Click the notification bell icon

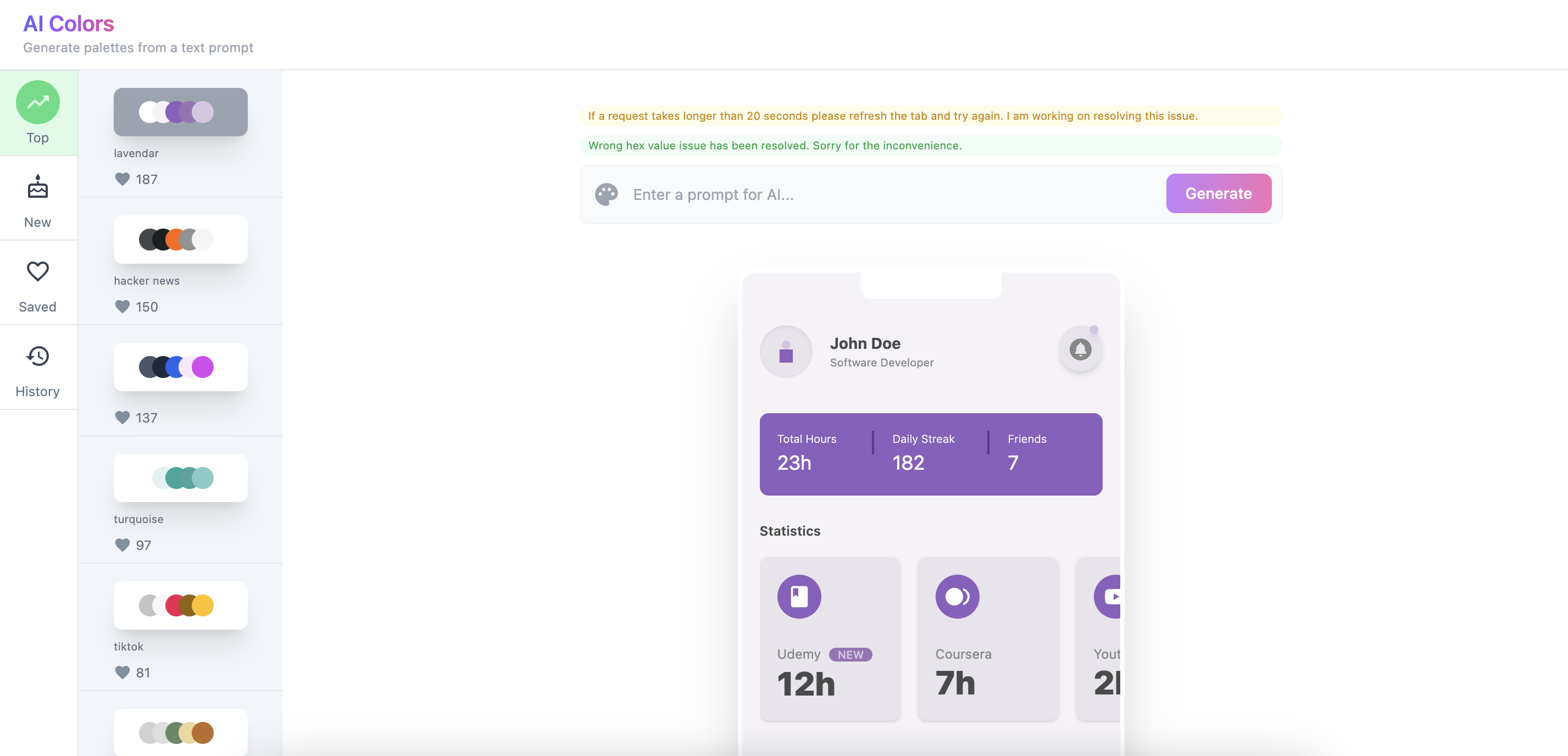[1080, 349]
